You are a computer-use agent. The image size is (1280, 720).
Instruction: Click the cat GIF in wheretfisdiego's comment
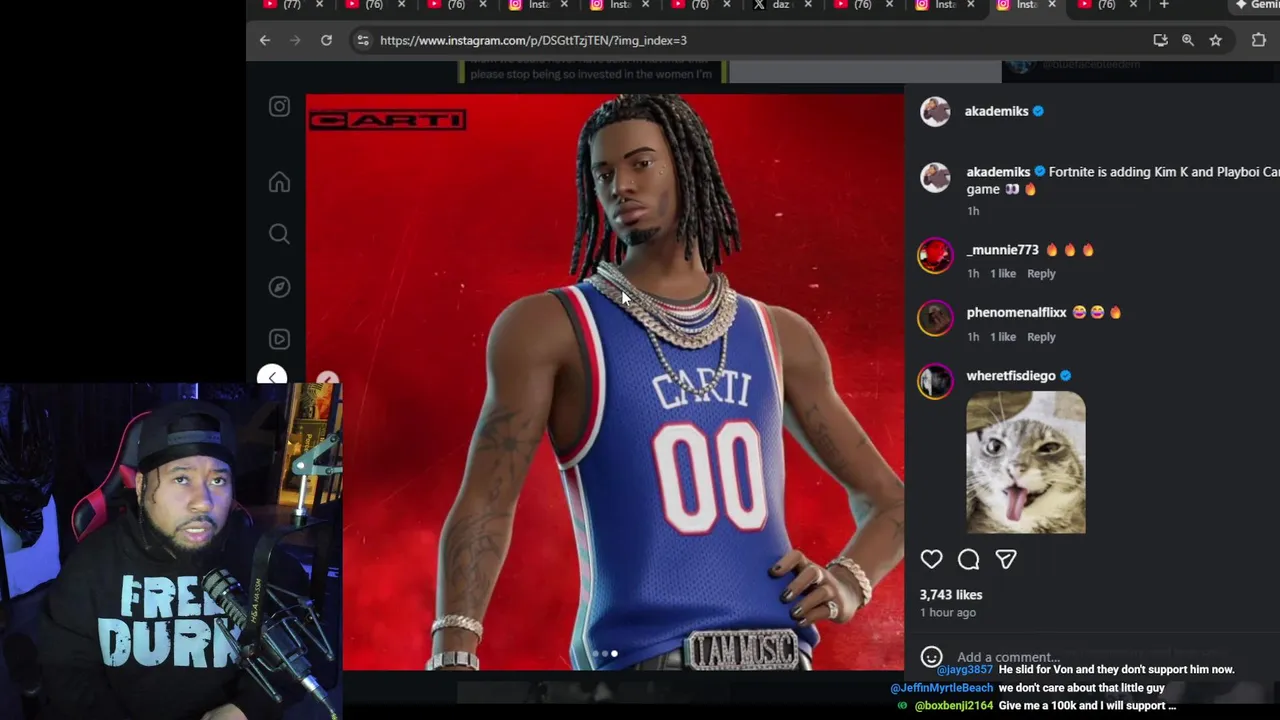tap(1026, 462)
